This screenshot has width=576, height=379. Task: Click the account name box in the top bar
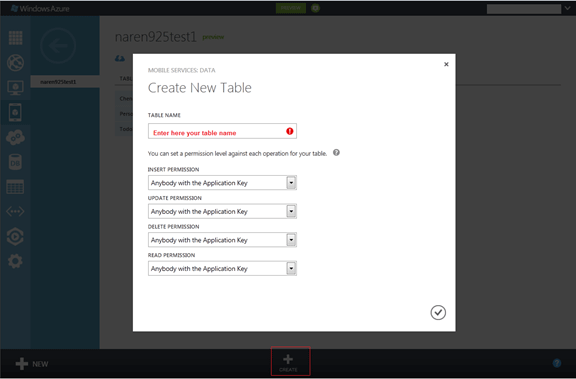(524, 9)
